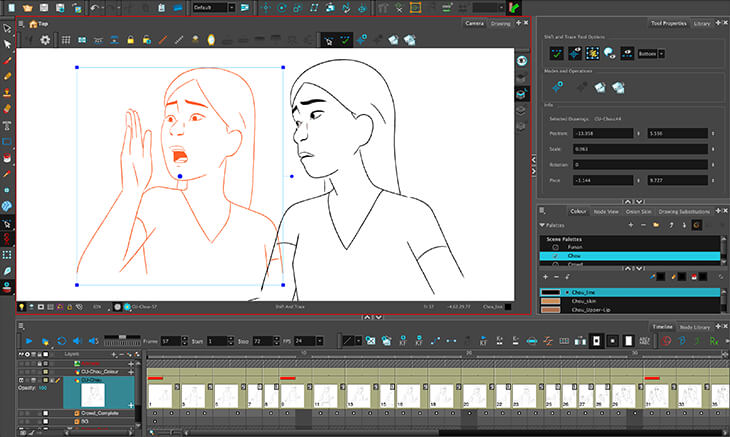The height and width of the screenshot is (437, 730).
Task: Toggle the Loop playback button in Timeline
Action: click(x=61, y=341)
